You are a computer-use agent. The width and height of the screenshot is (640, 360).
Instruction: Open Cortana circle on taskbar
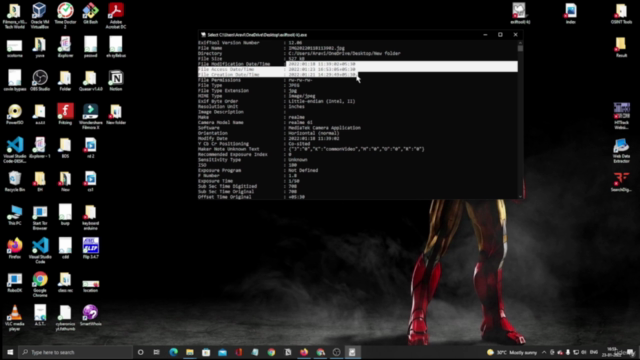[140, 352]
